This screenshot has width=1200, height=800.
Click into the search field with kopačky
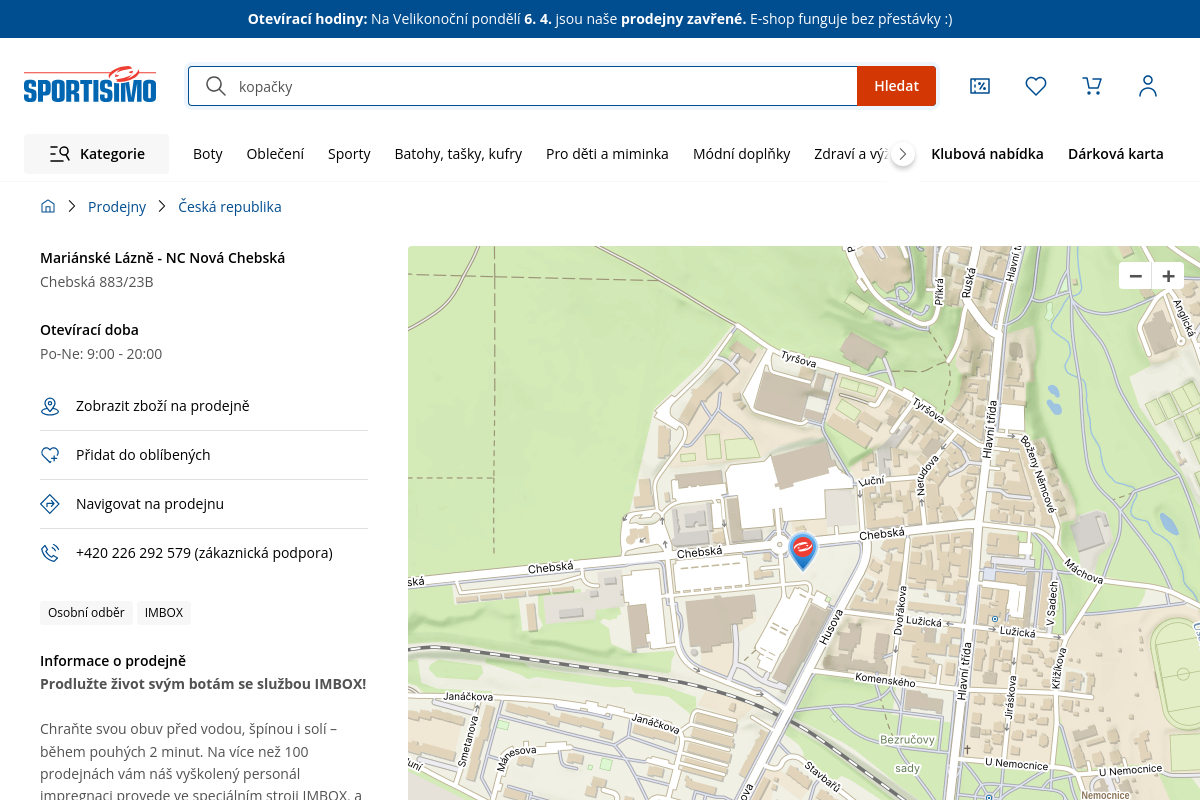click(540, 86)
